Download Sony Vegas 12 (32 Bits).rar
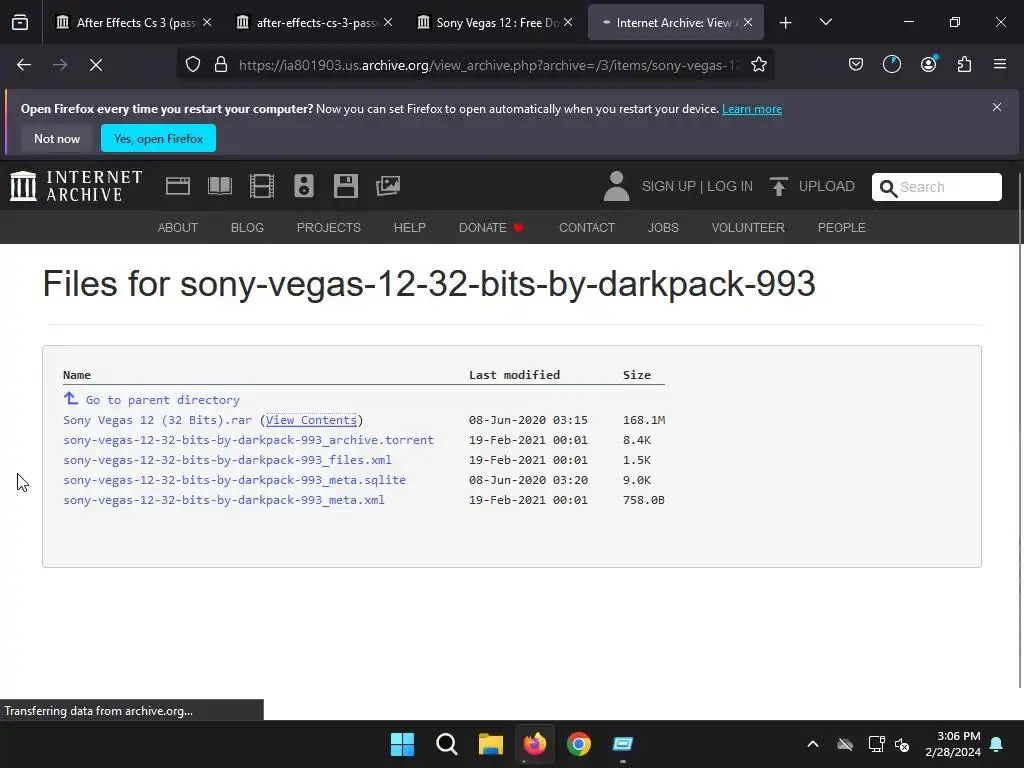The height and width of the screenshot is (768, 1024). click(x=157, y=420)
